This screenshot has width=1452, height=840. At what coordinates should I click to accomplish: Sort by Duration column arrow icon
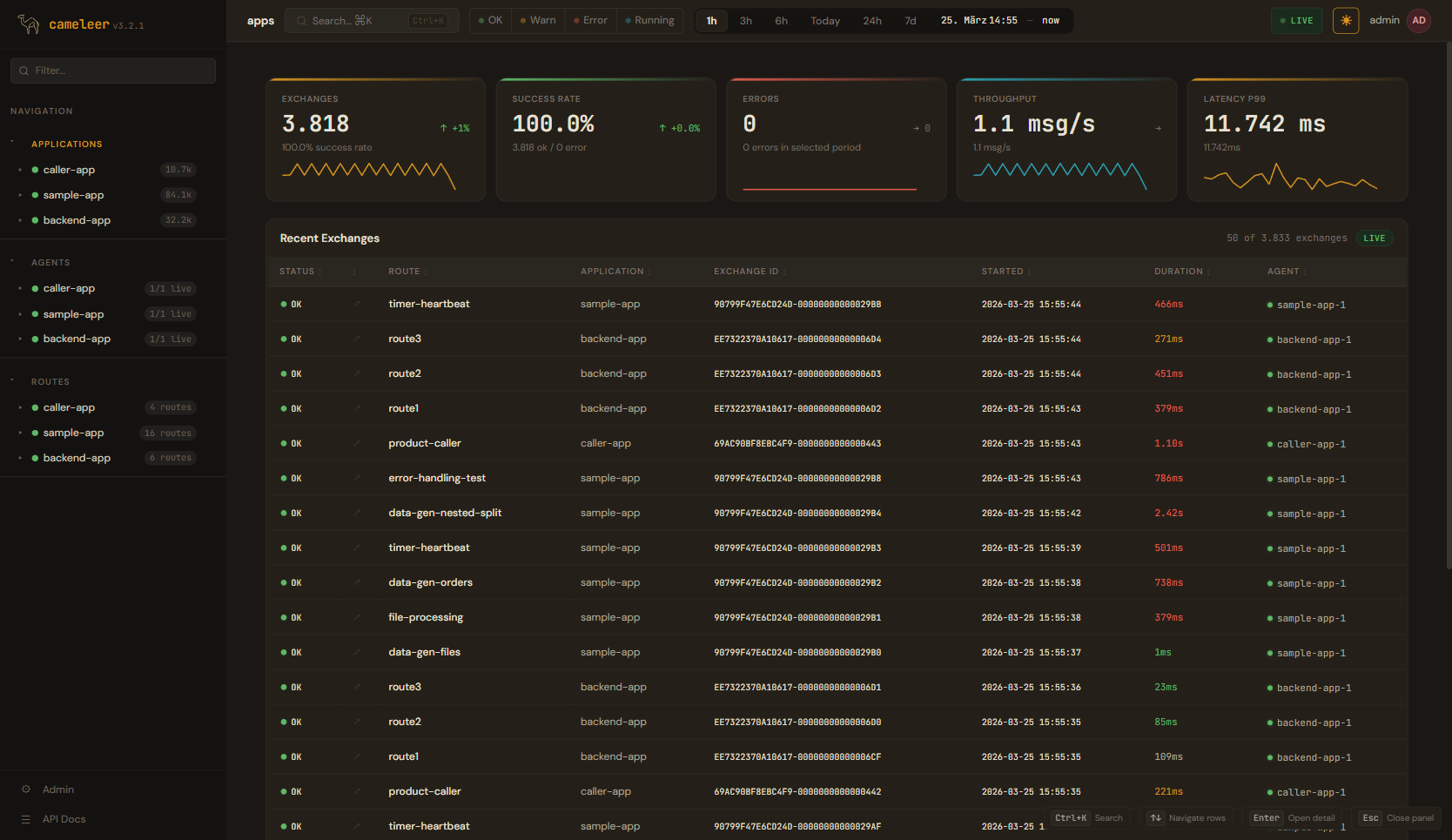pos(1208,272)
